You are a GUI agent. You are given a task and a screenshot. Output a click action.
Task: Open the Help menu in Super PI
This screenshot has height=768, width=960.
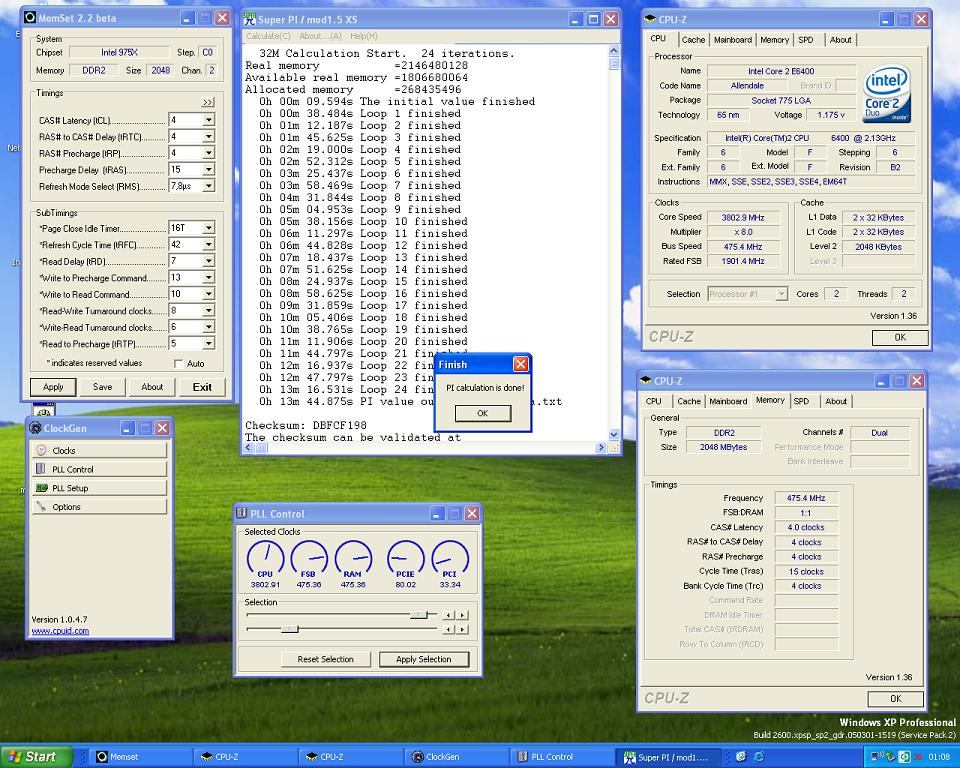click(364, 36)
